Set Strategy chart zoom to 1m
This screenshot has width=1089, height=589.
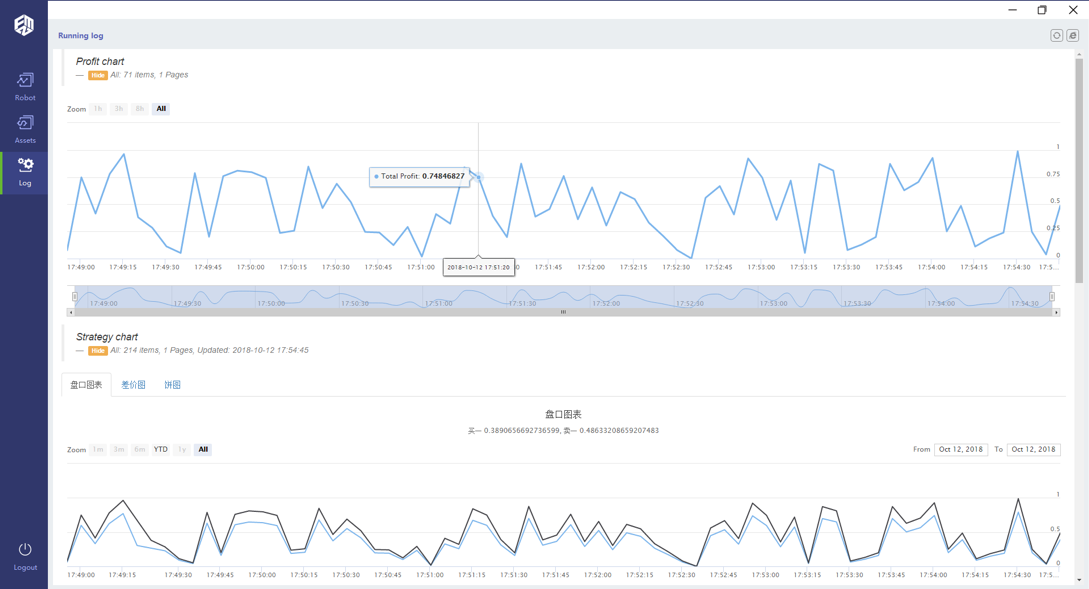point(98,449)
